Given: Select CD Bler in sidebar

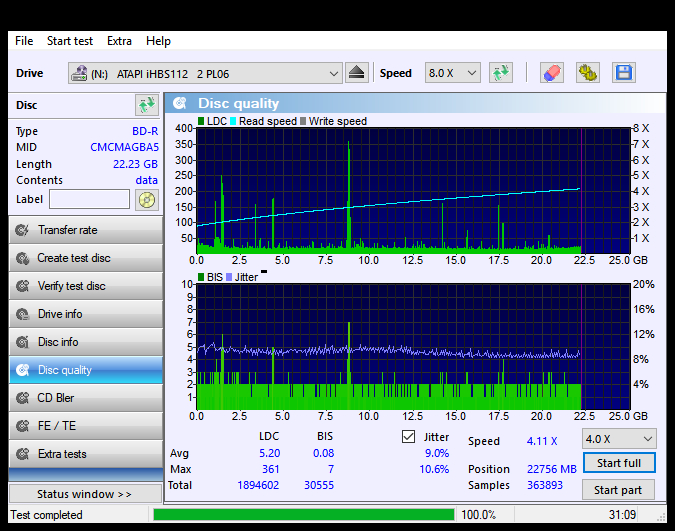Looking at the screenshot, I should tap(86, 398).
